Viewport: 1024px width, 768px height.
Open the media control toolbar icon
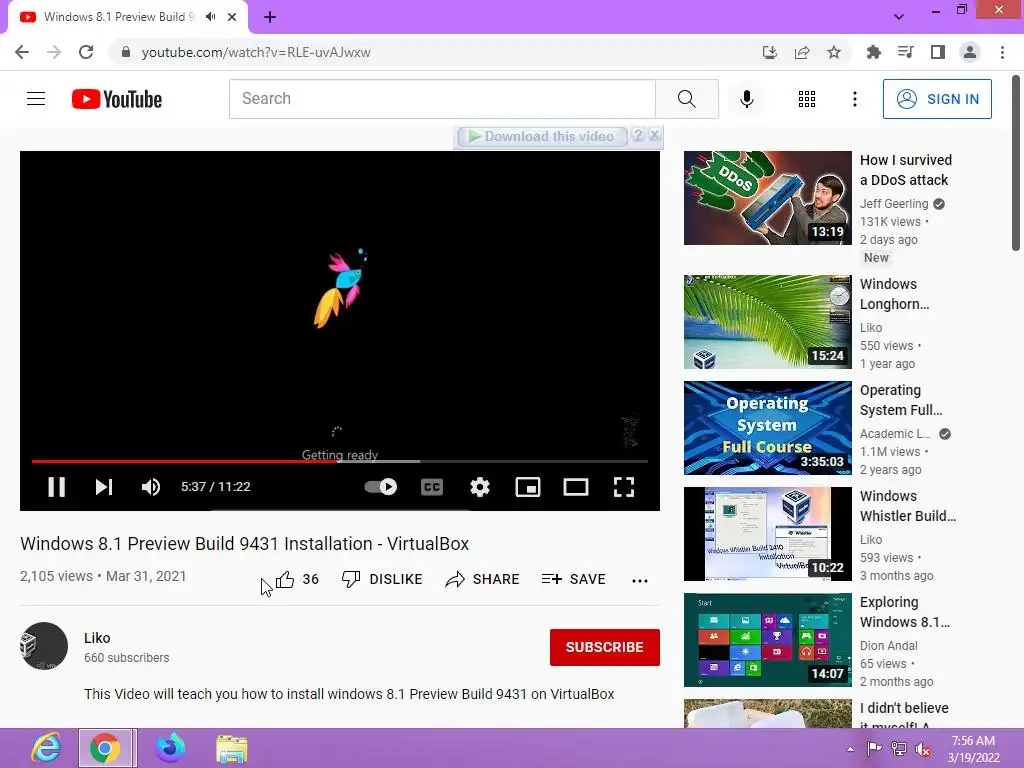(x=906, y=52)
